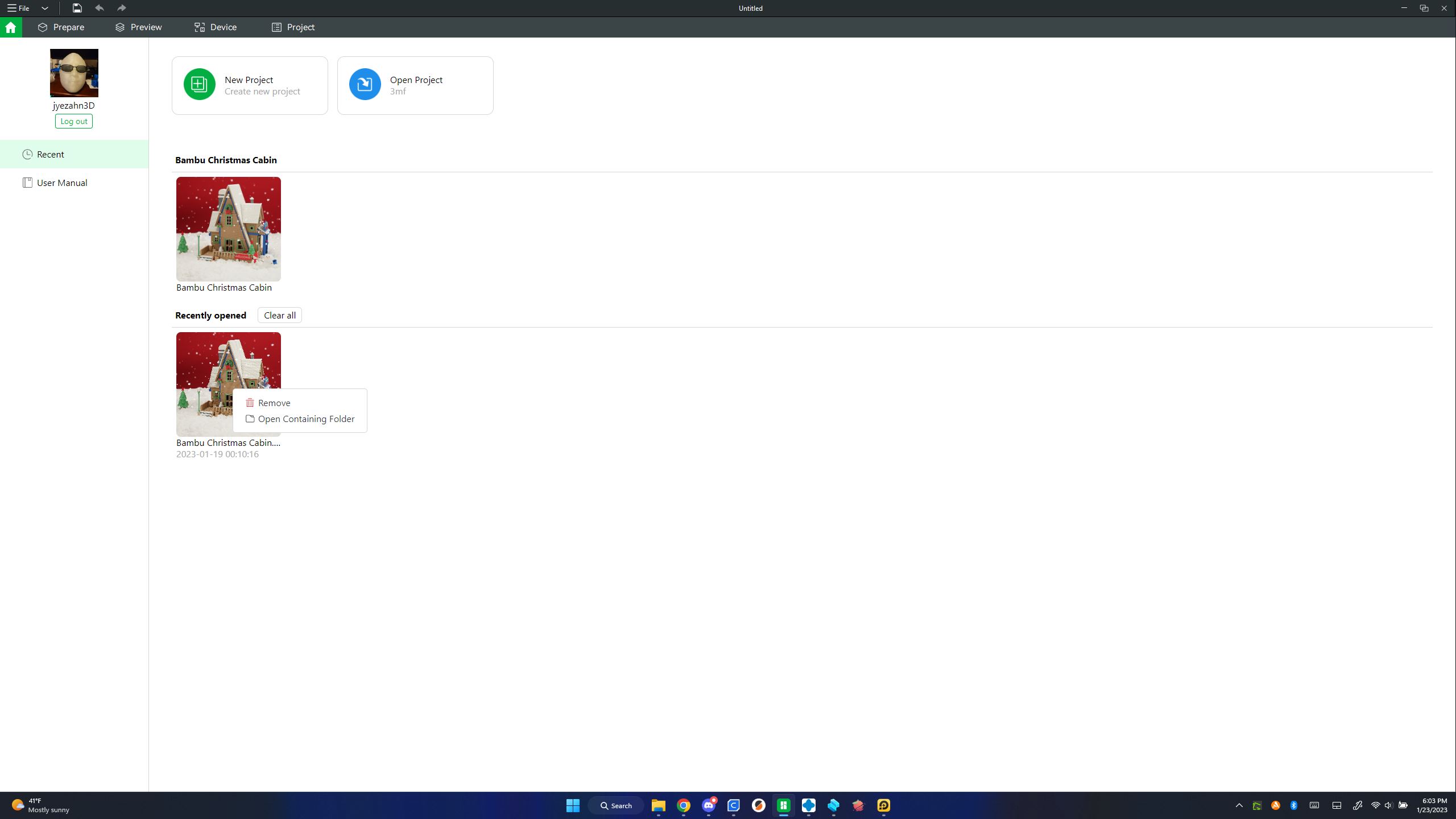This screenshot has height=819, width=1456.
Task: Clear all recently opened projects
Action: [x=280, y=316]
